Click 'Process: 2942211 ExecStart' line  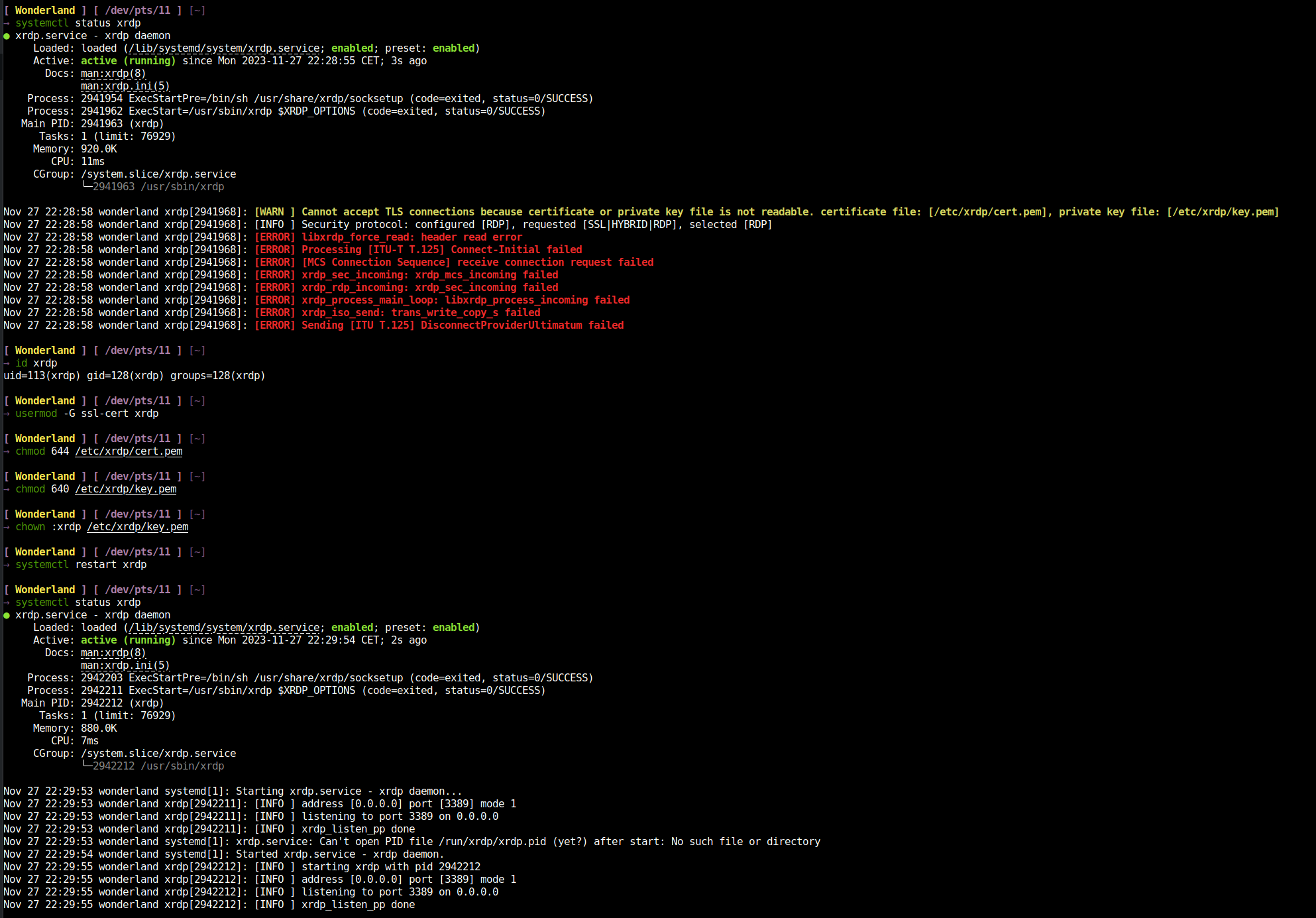pyautogui.click(x=286, y=691)
